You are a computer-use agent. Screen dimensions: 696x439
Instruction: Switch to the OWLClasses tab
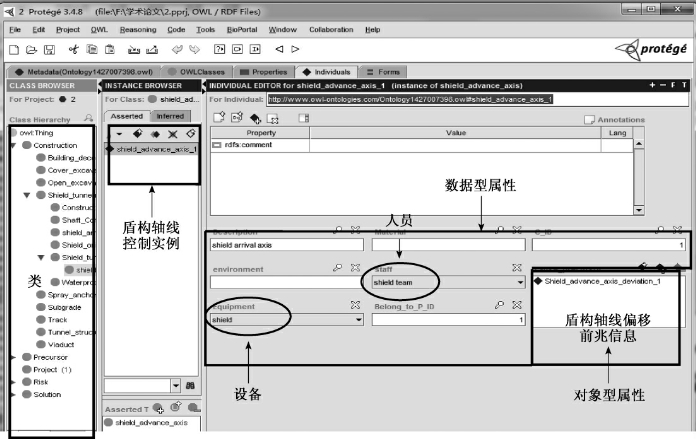pos(197,72)
